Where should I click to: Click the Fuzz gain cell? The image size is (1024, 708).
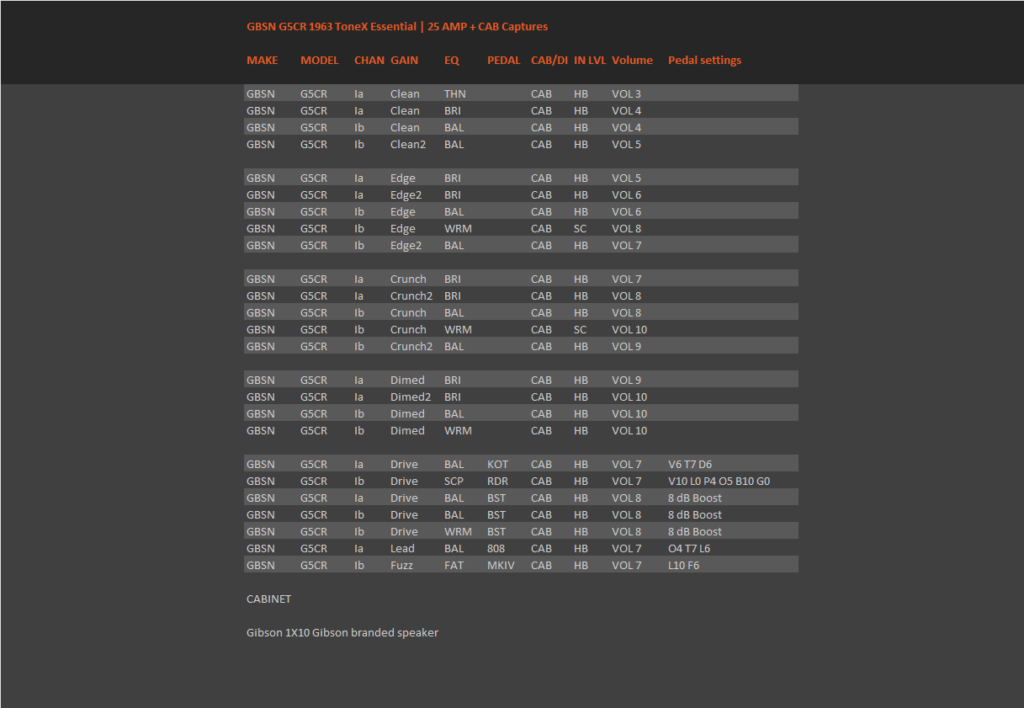401,566
